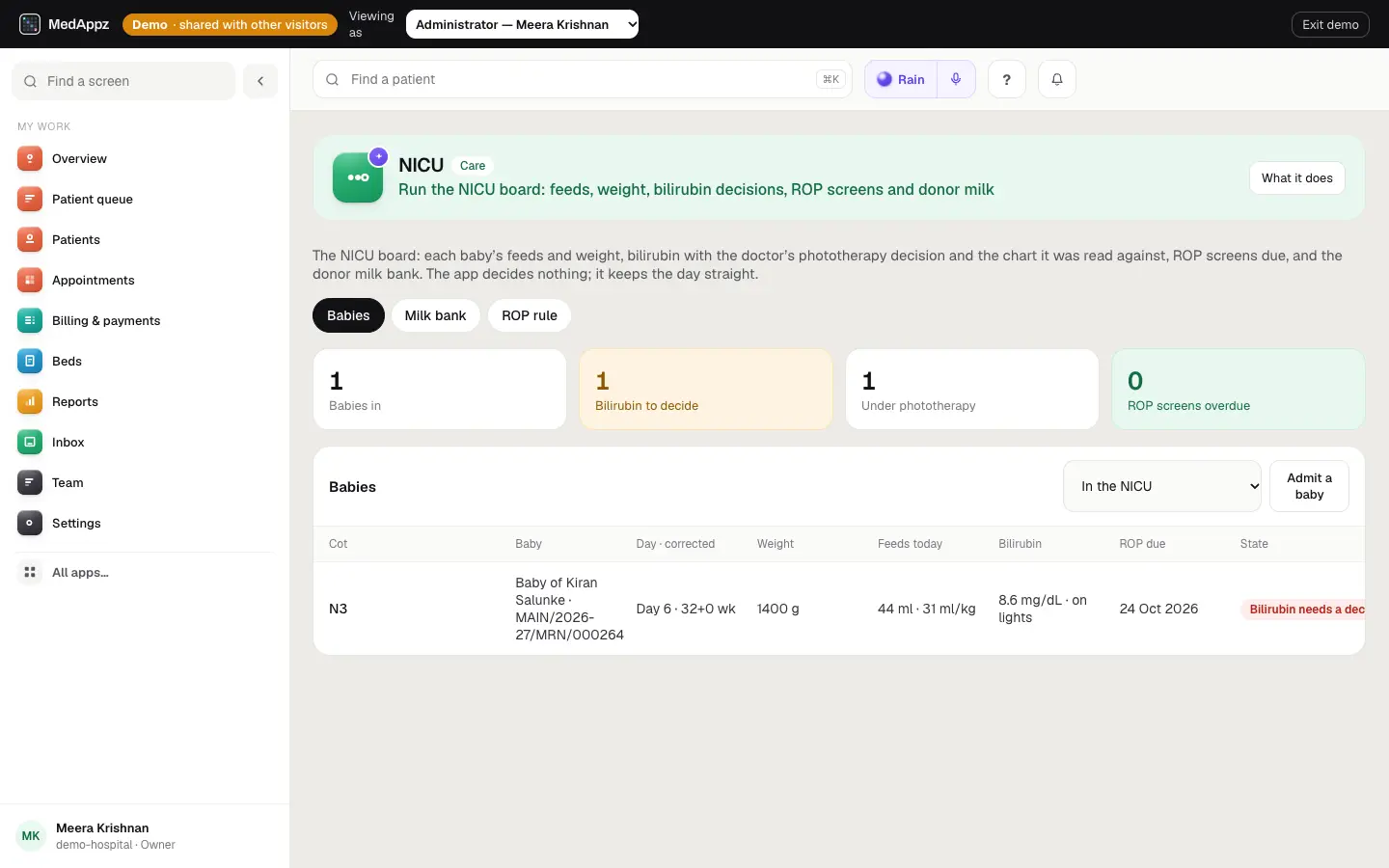Image resolution: width=1389 pixels, height=868 pixels.
Task: Click the What it does button
Action: click(1297, 177)
